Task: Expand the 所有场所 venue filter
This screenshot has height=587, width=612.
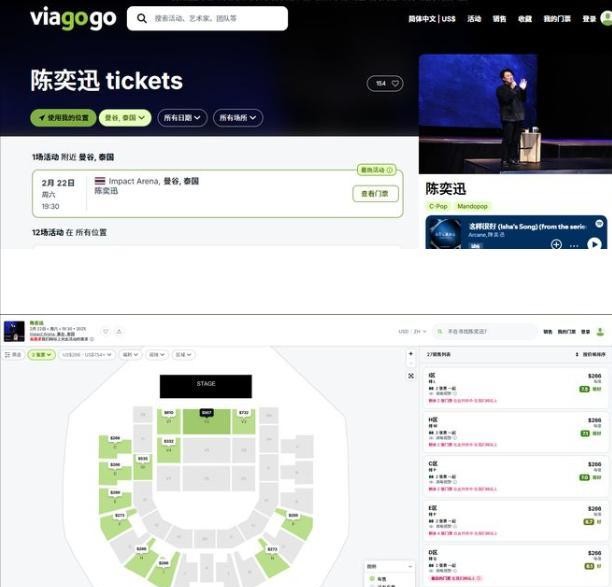Action: click(238, 118)
